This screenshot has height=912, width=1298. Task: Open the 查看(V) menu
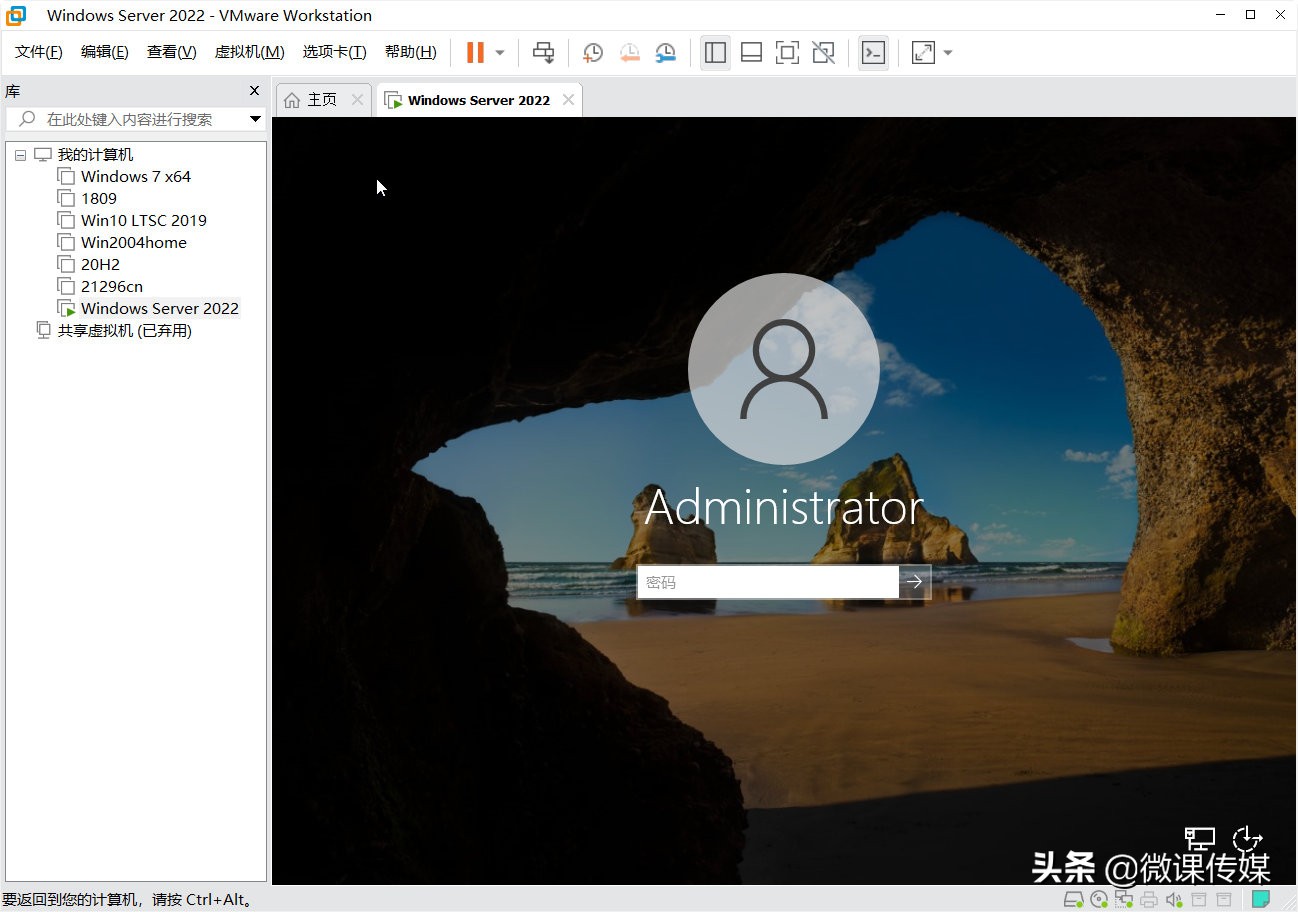[172, 52]
